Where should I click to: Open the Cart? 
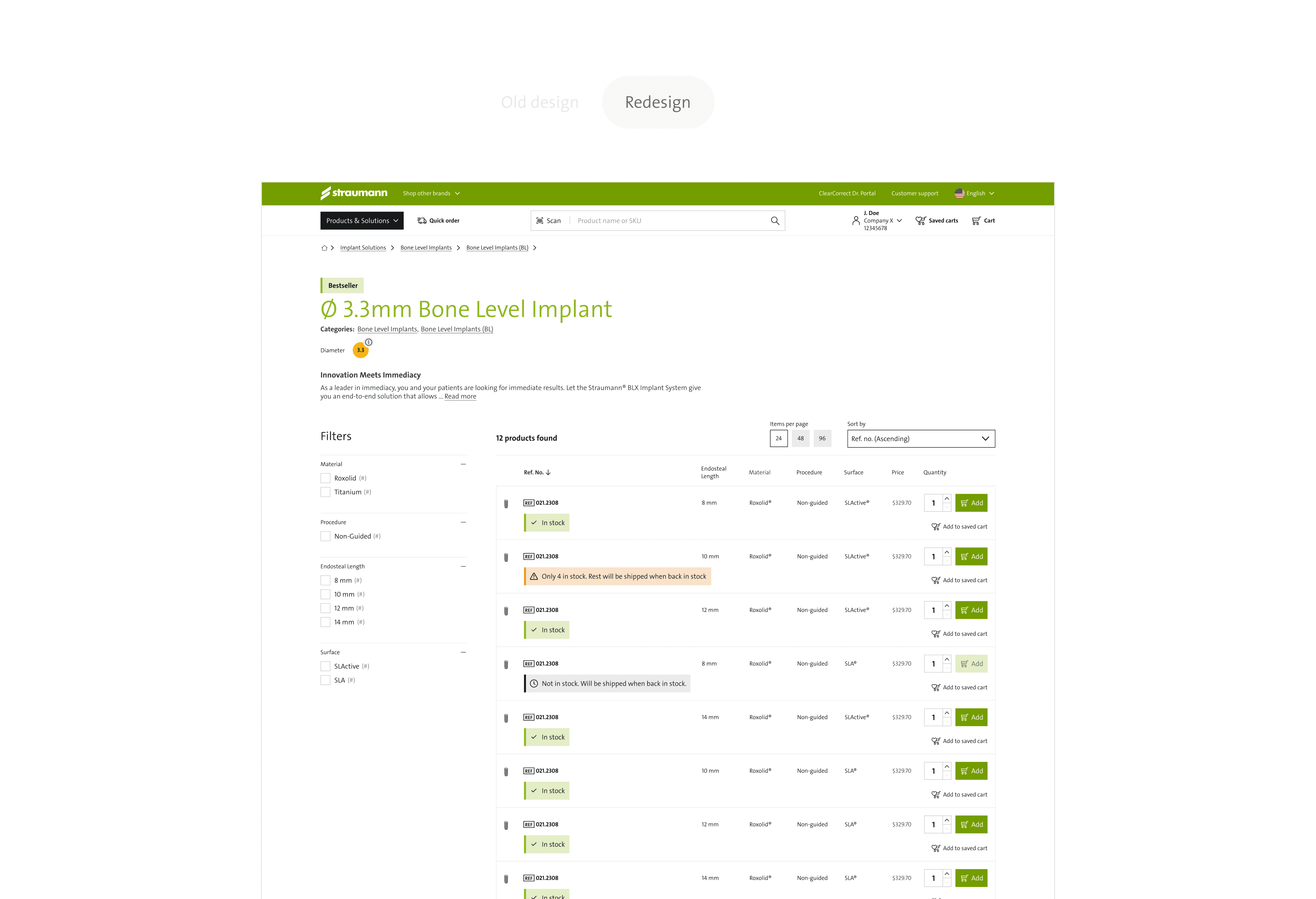[983, 221]
